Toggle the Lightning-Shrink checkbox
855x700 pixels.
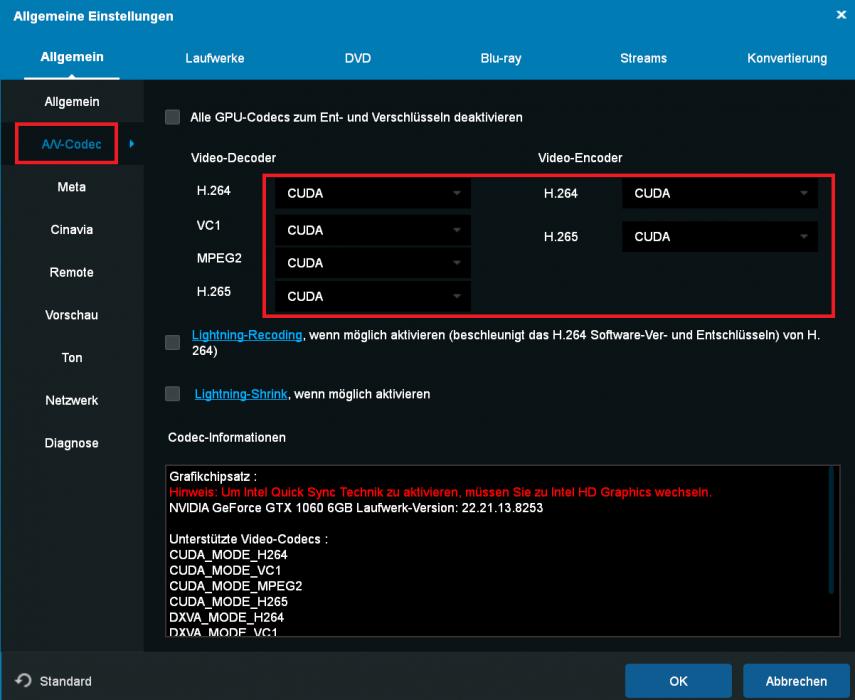[173, 394]
